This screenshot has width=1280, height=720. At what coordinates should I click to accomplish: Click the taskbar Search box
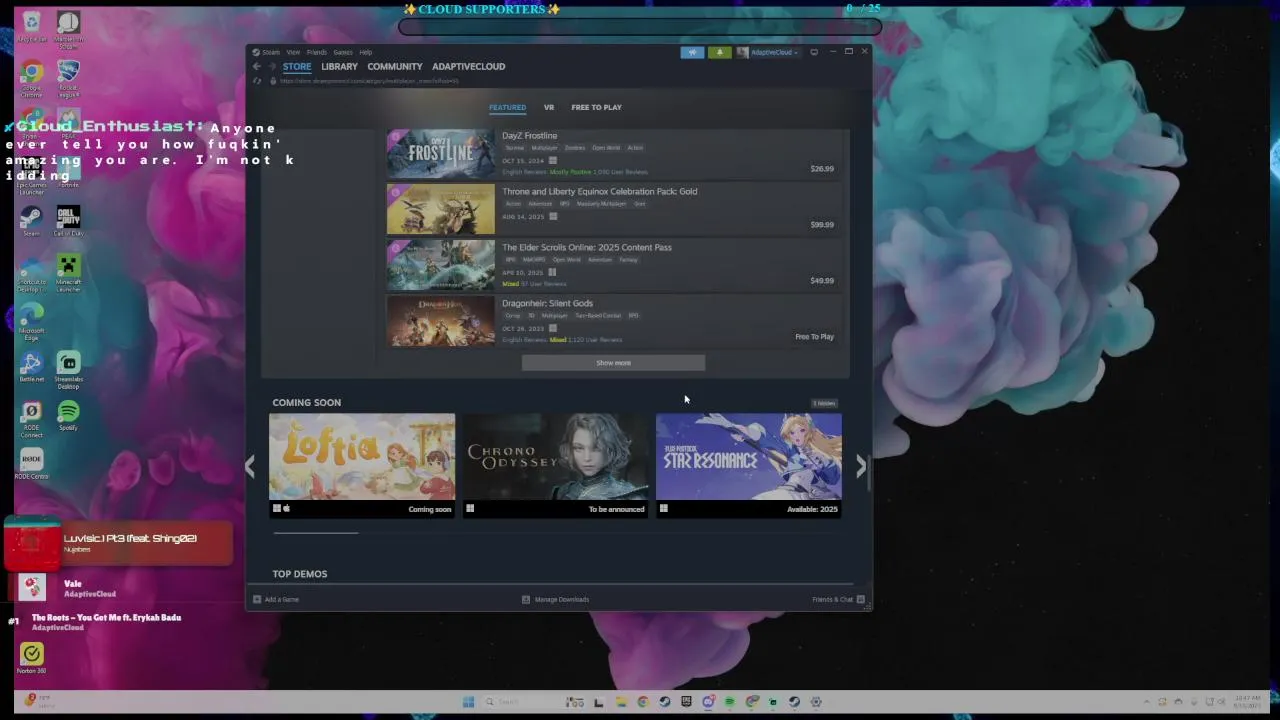[520, 702]
